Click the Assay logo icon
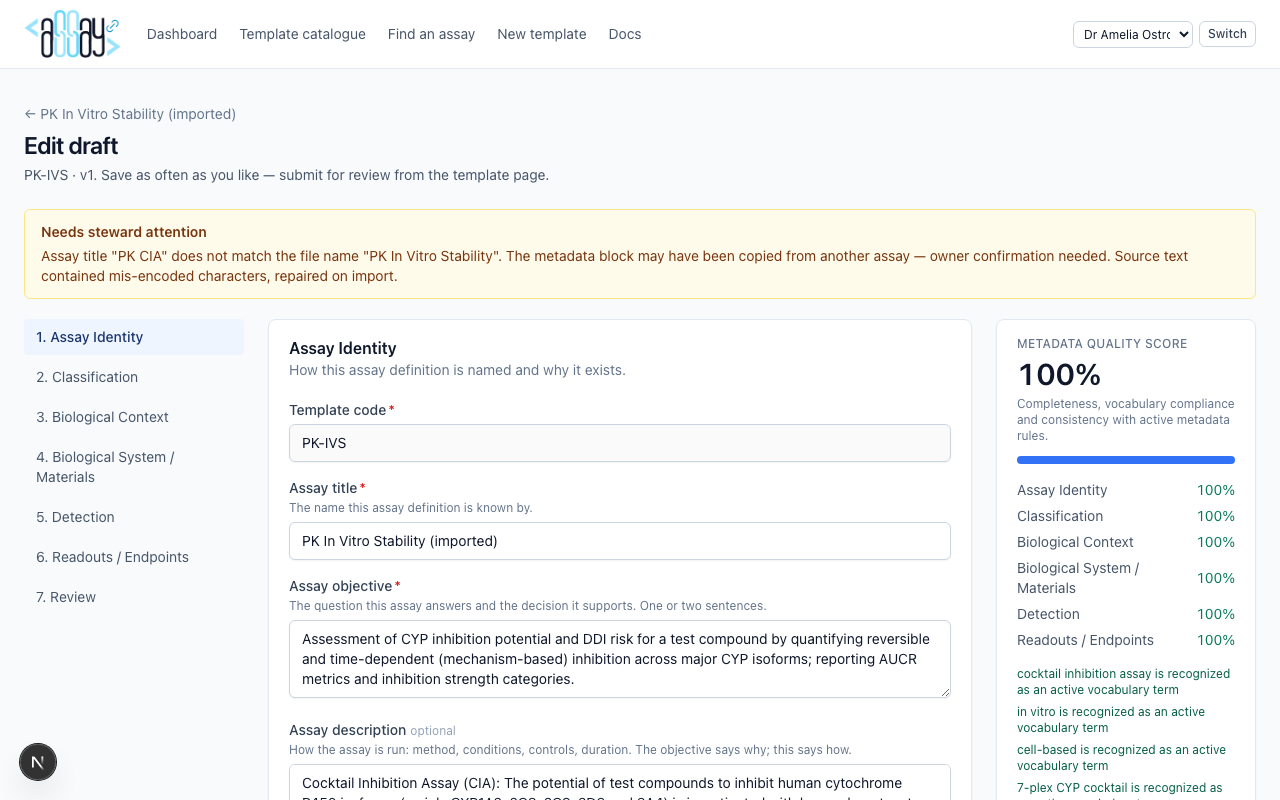 (x=72, y=34)
